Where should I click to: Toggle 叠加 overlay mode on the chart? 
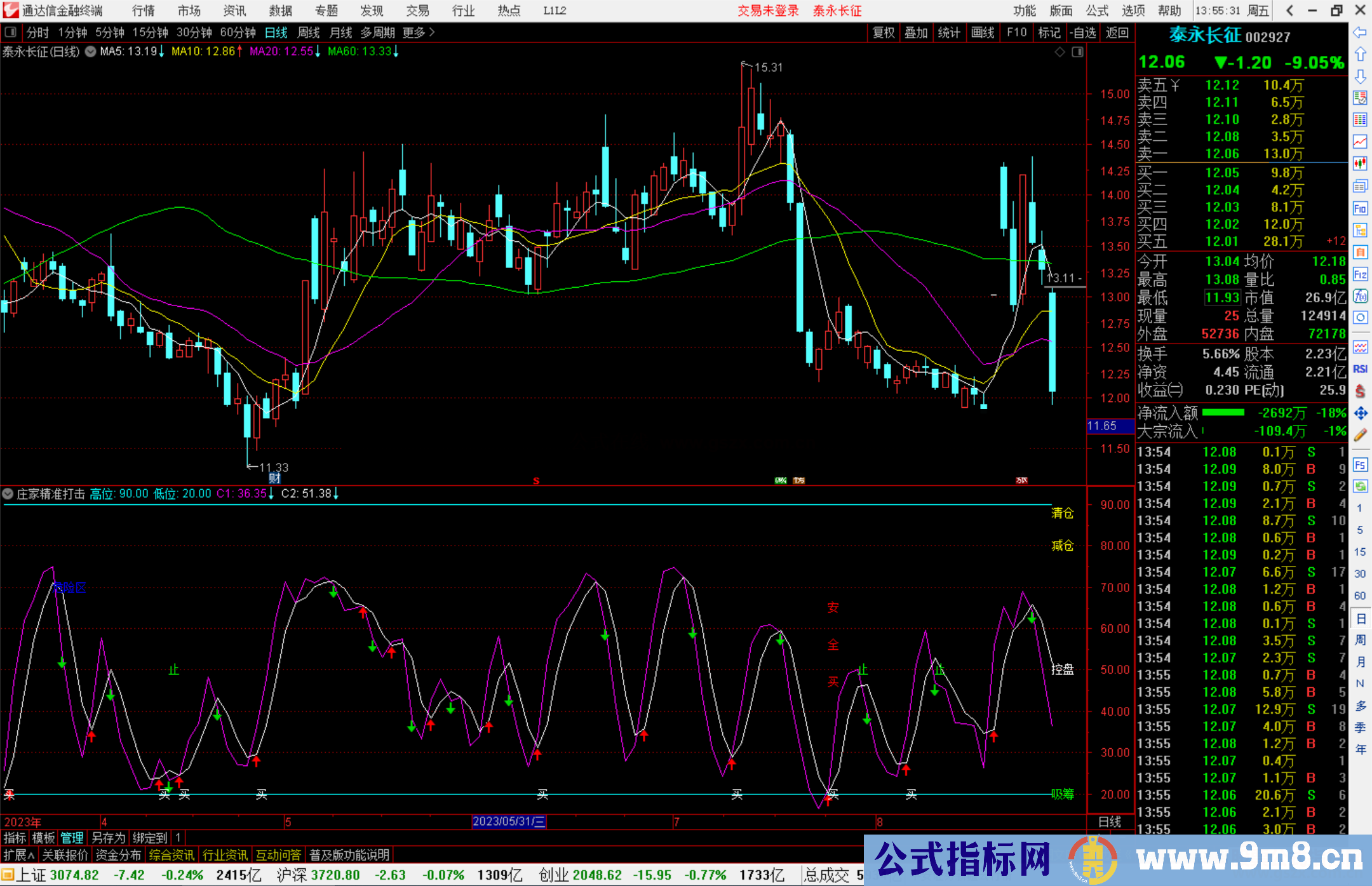pyautogui.click(x=917, y=32)
